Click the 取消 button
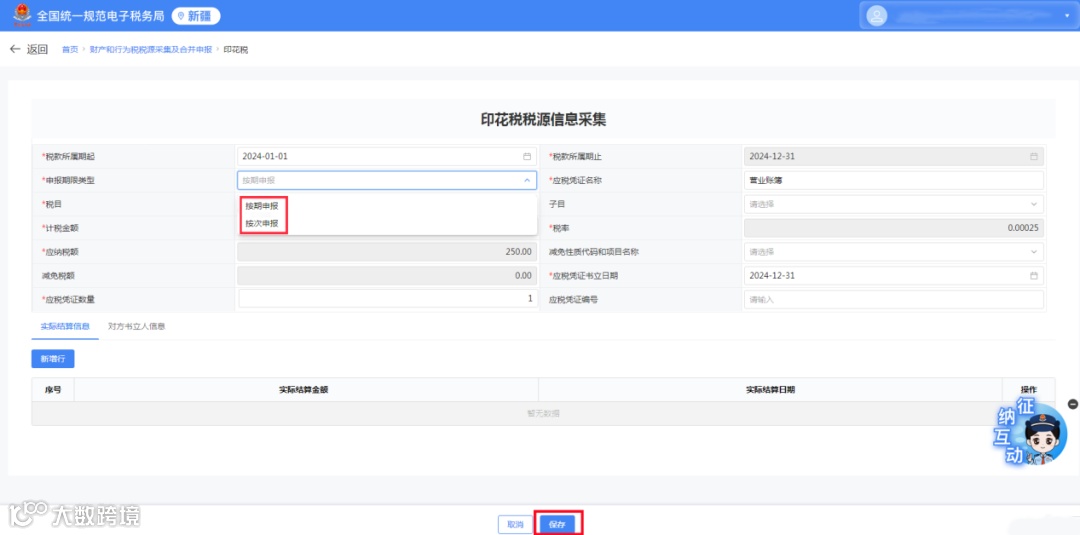This screenshot has height=535, width=1080. pyautogui.click(x=515, y=524)
